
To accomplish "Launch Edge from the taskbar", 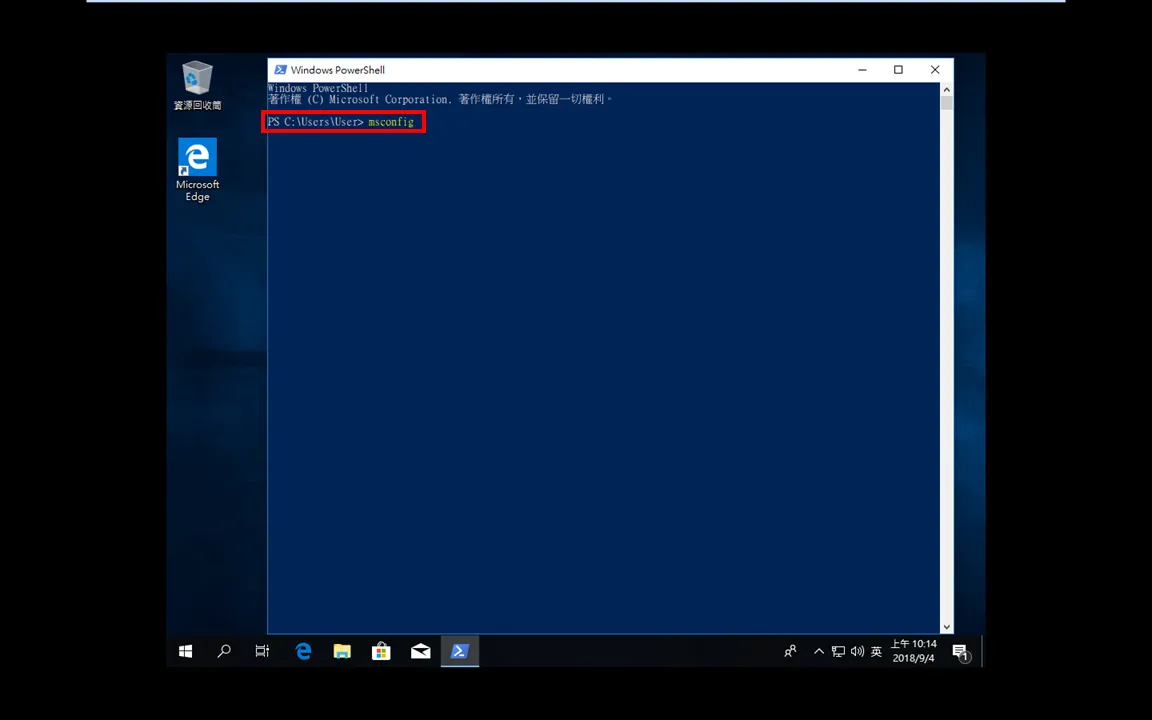I will tap(303, 651).
